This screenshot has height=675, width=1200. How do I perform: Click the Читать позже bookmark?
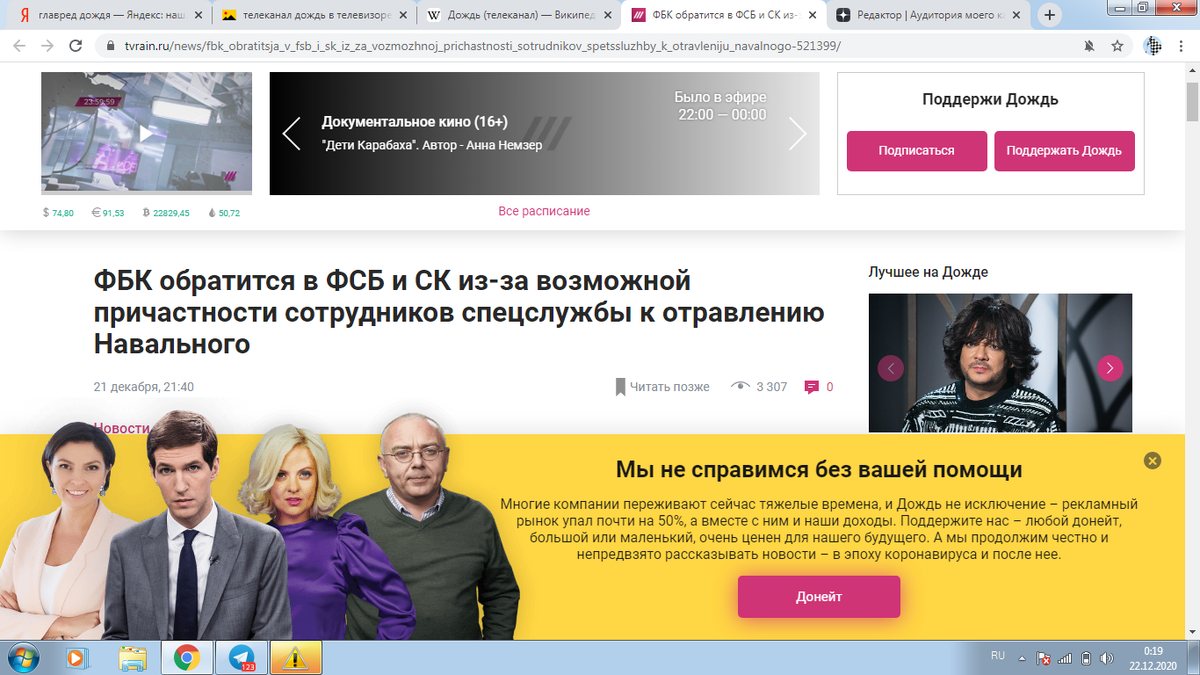pos(662,387)
